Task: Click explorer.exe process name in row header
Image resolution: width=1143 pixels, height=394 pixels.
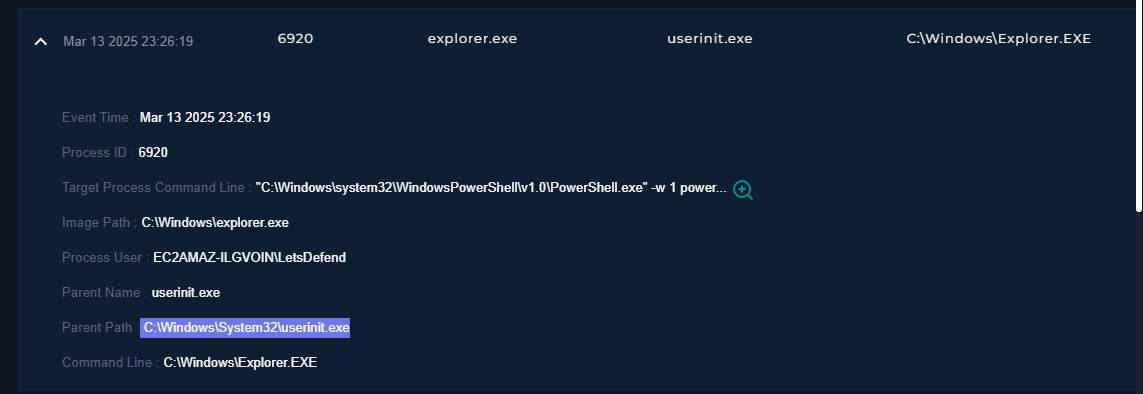Action: click(x=472, y=39)
